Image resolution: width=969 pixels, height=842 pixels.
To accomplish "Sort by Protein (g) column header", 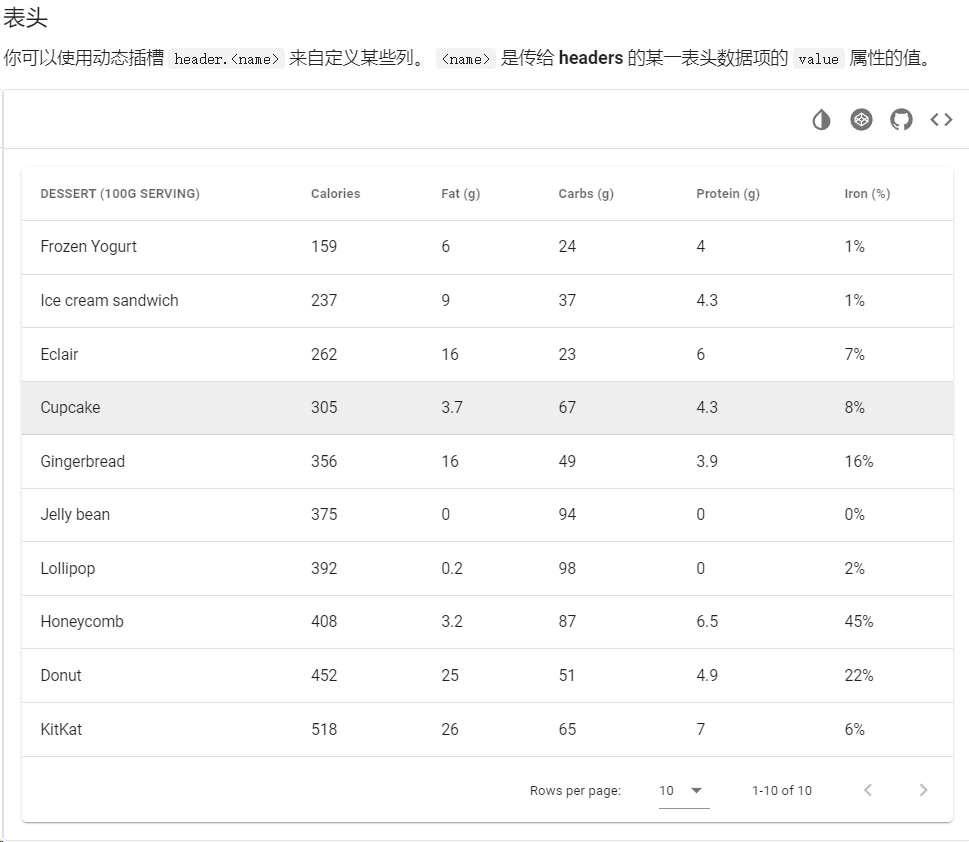I will 728,194.
